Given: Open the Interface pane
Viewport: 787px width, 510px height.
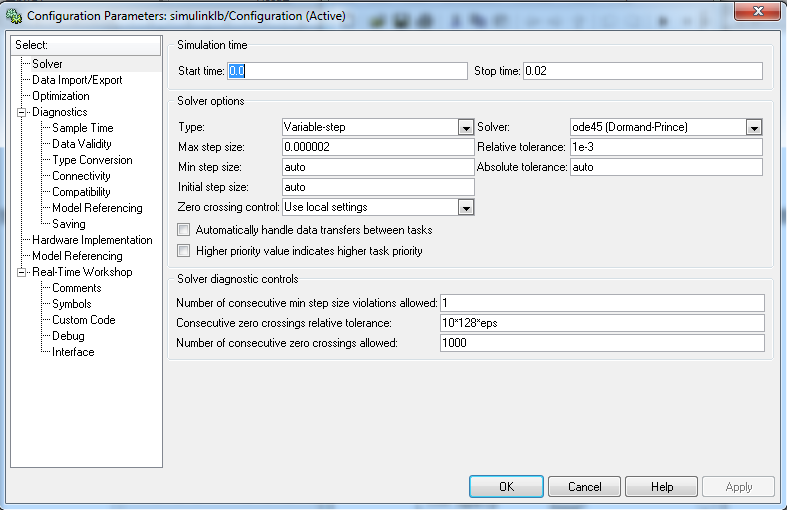Looking at the screenshot, I should [x=73, y=352].
